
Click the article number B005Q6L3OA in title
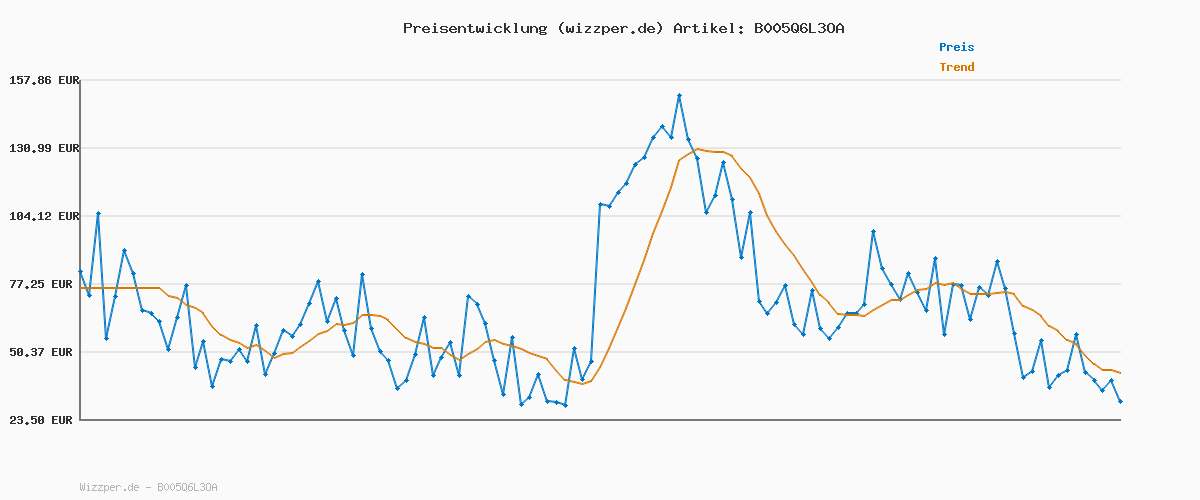[x=799, y=28]
